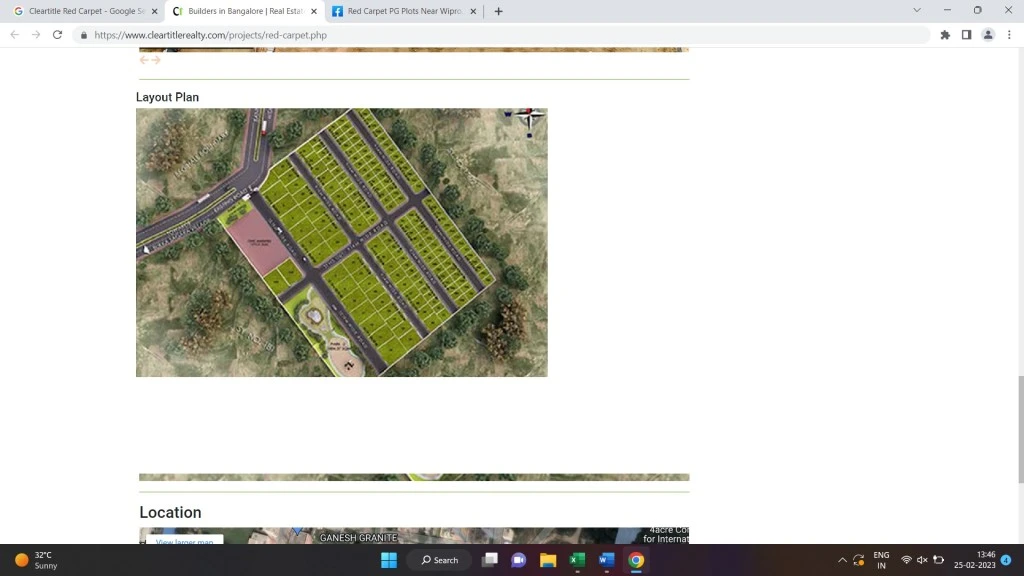The image size is (1024, 576).
Task: Go forward to next page
Action: pos(36,35)
